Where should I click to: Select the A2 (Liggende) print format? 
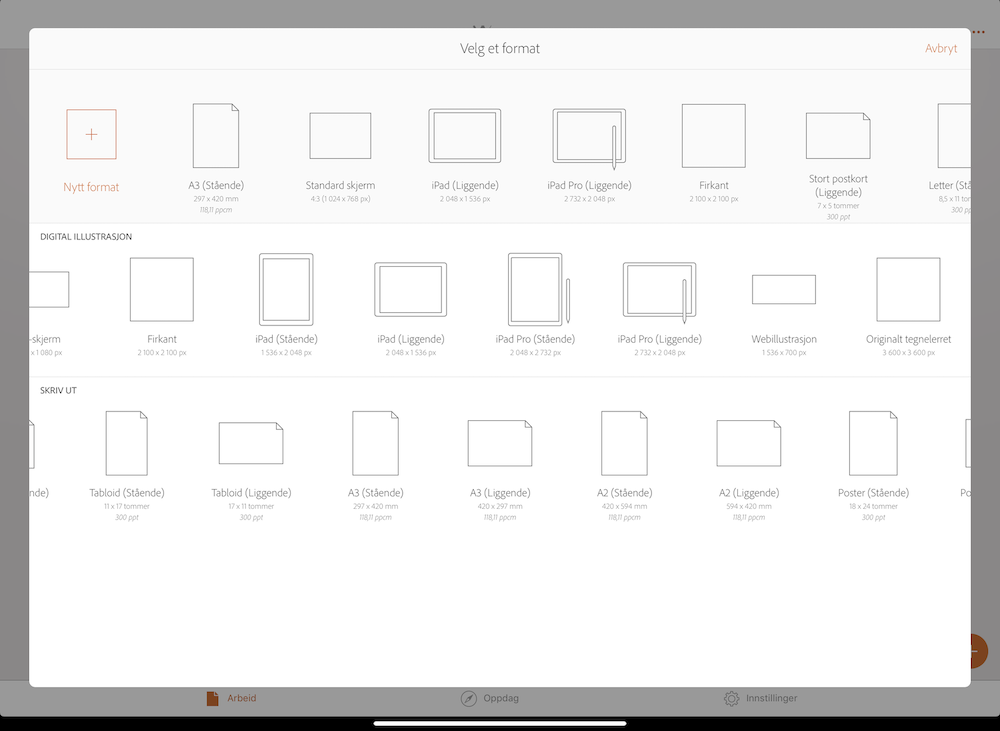pos(749,471)
